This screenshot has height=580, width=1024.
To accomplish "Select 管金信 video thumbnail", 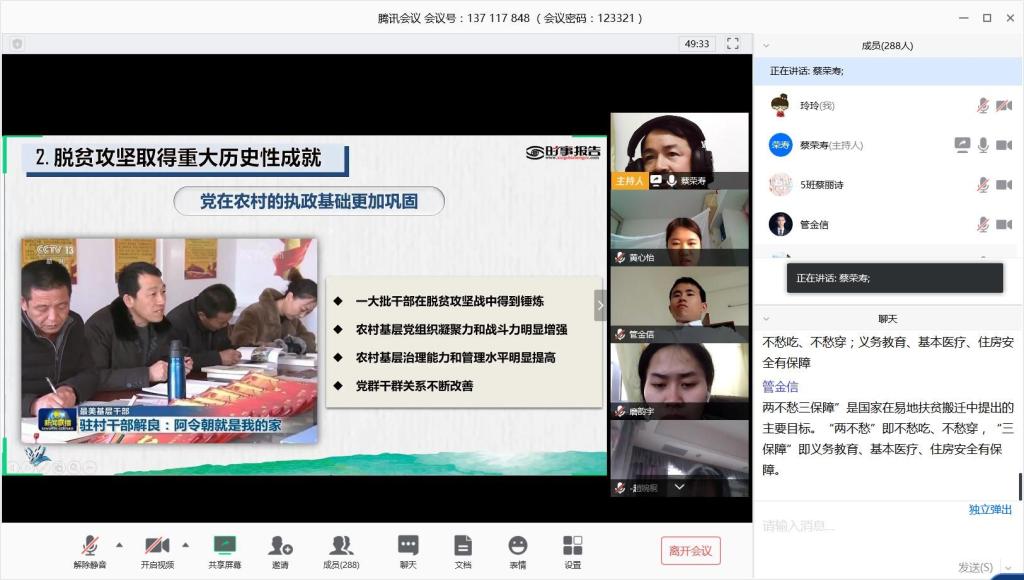I will coord(679,305).
